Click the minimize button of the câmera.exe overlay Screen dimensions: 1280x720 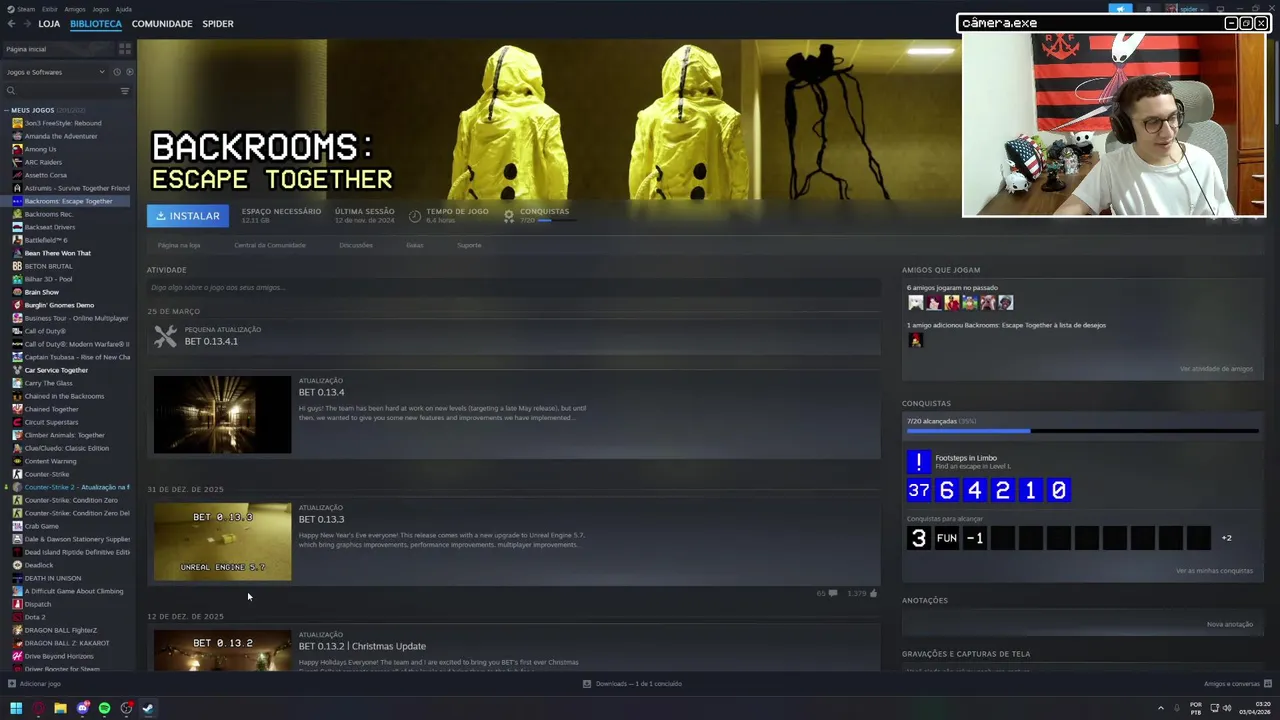pyautogui.click(x=1231, y=23)
